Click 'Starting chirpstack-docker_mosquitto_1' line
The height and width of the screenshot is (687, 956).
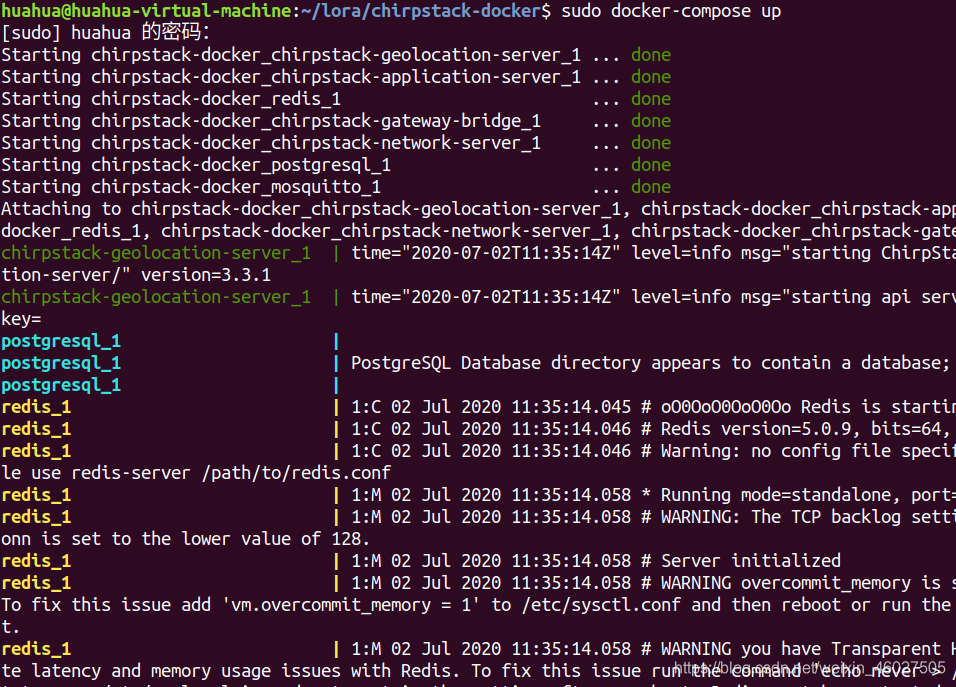tap(191, 187)
